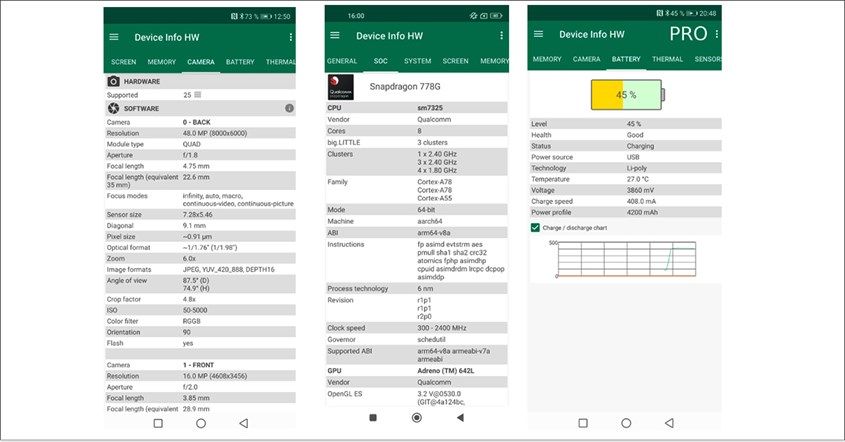This screenshot has height=442, width=845.
Task: Tap recent apps square in middle phone
Action: tap(373, 418)
